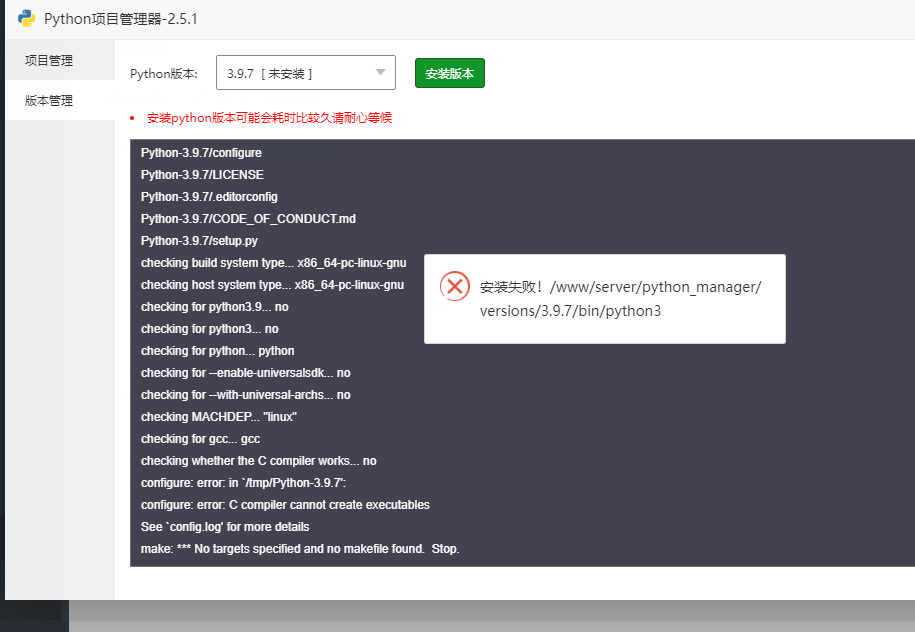This screenshot has width=915, height=632.
Task: Click log line make: No targets specified
Action: 300,549
